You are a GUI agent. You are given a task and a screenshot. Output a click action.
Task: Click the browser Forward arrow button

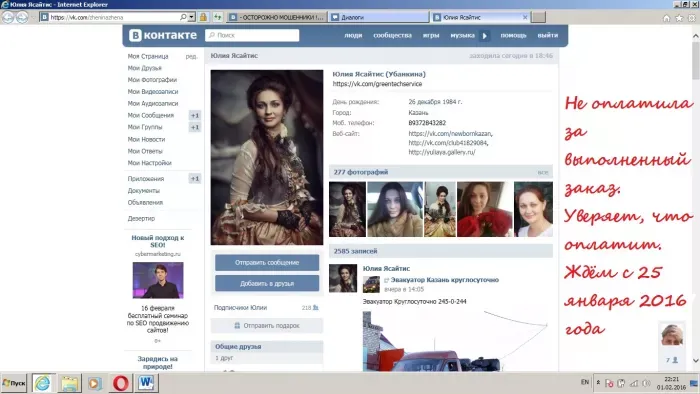pos(22,17)
